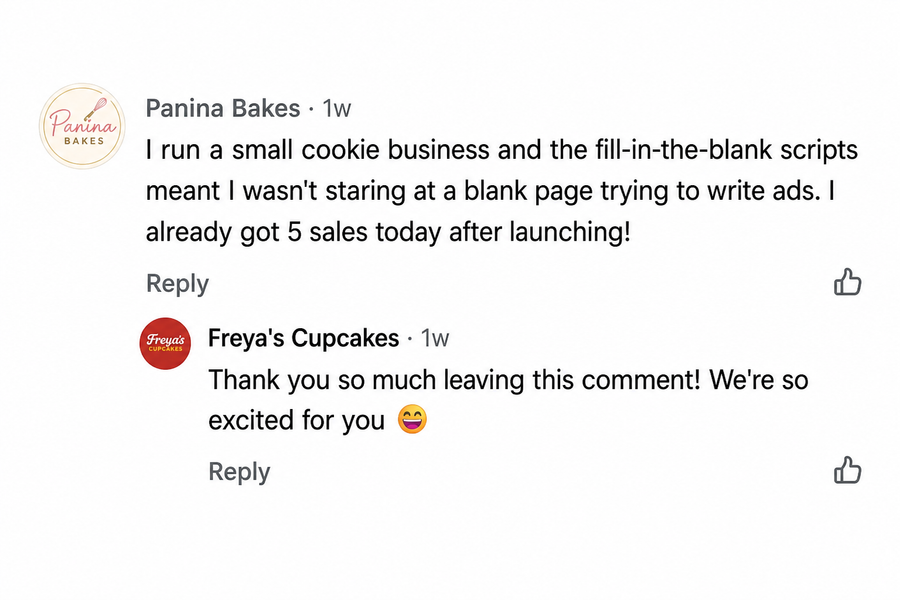Open the Panina Bakes username link
This screenshot has height=600, width=900.
[x=223, y=108]
